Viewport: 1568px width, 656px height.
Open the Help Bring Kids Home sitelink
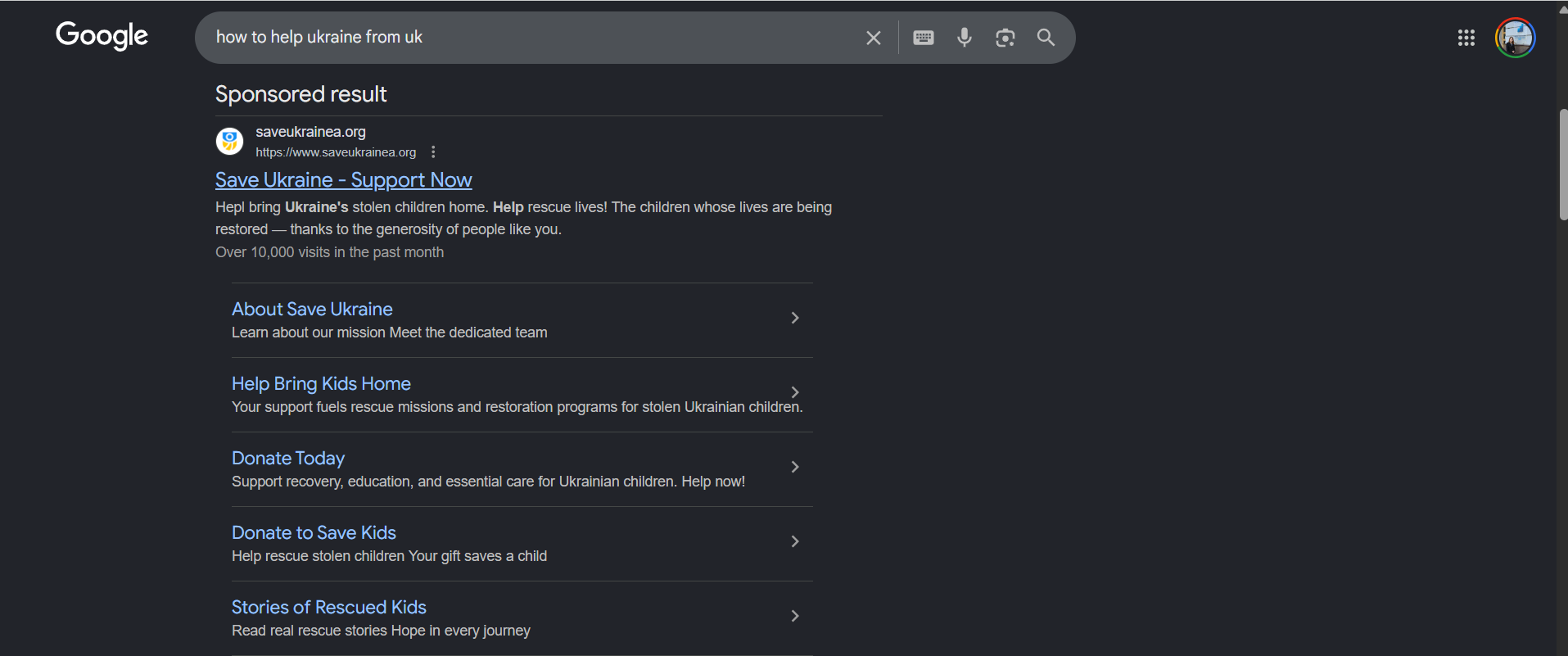(x=321, y=383)
